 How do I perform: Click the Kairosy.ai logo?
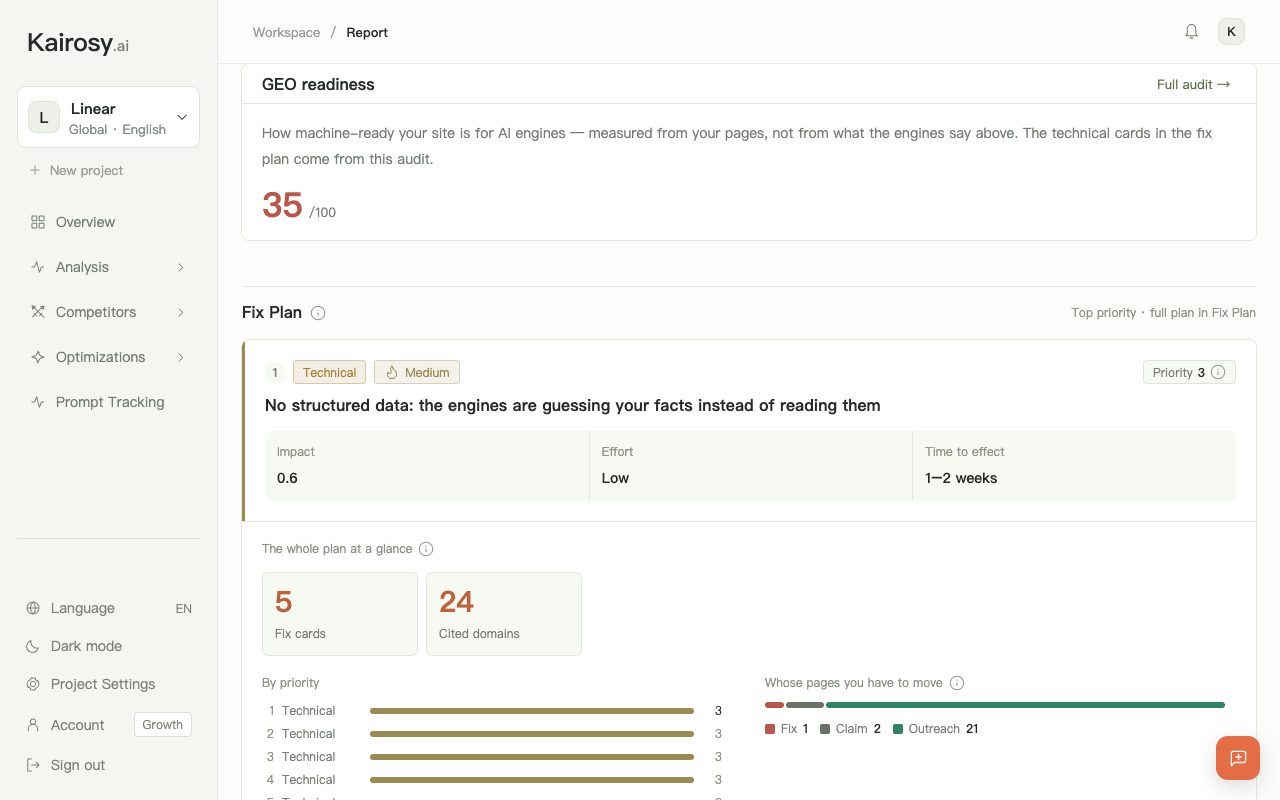pyautogui.click(x=78, y=43)
